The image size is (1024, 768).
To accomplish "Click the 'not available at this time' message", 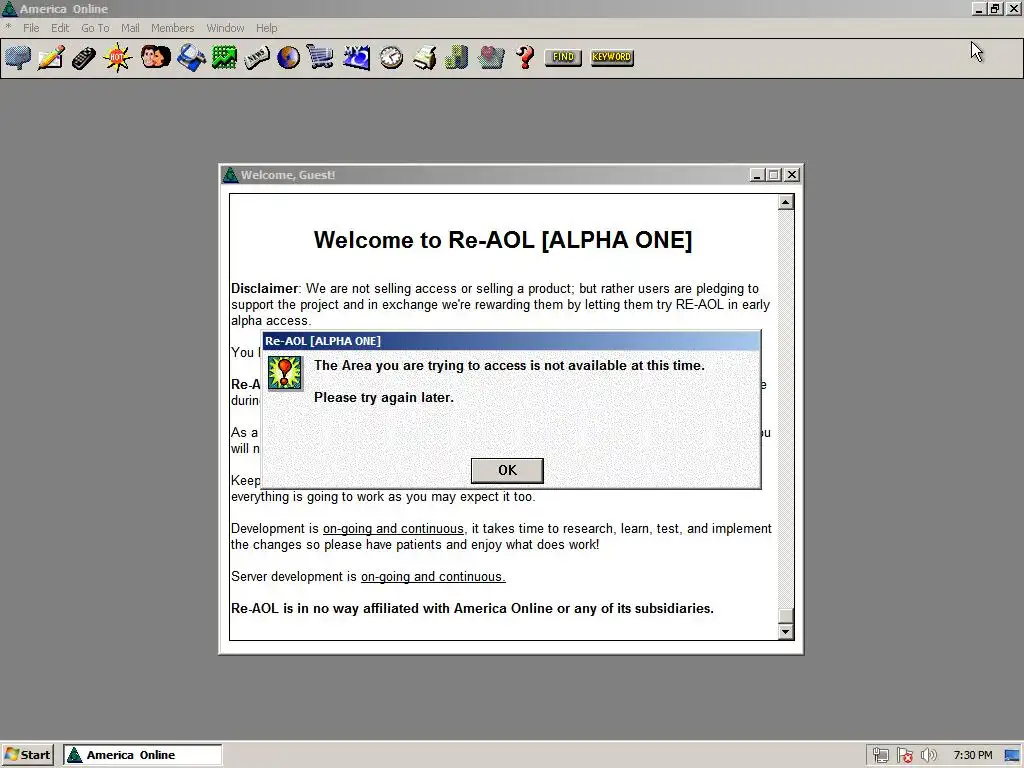I will pos(509,366).
